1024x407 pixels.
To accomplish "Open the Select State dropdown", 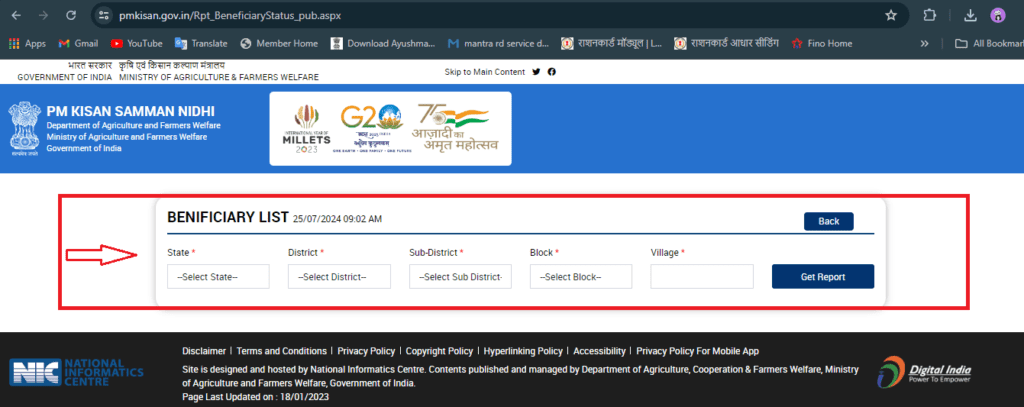I will 218,276.
